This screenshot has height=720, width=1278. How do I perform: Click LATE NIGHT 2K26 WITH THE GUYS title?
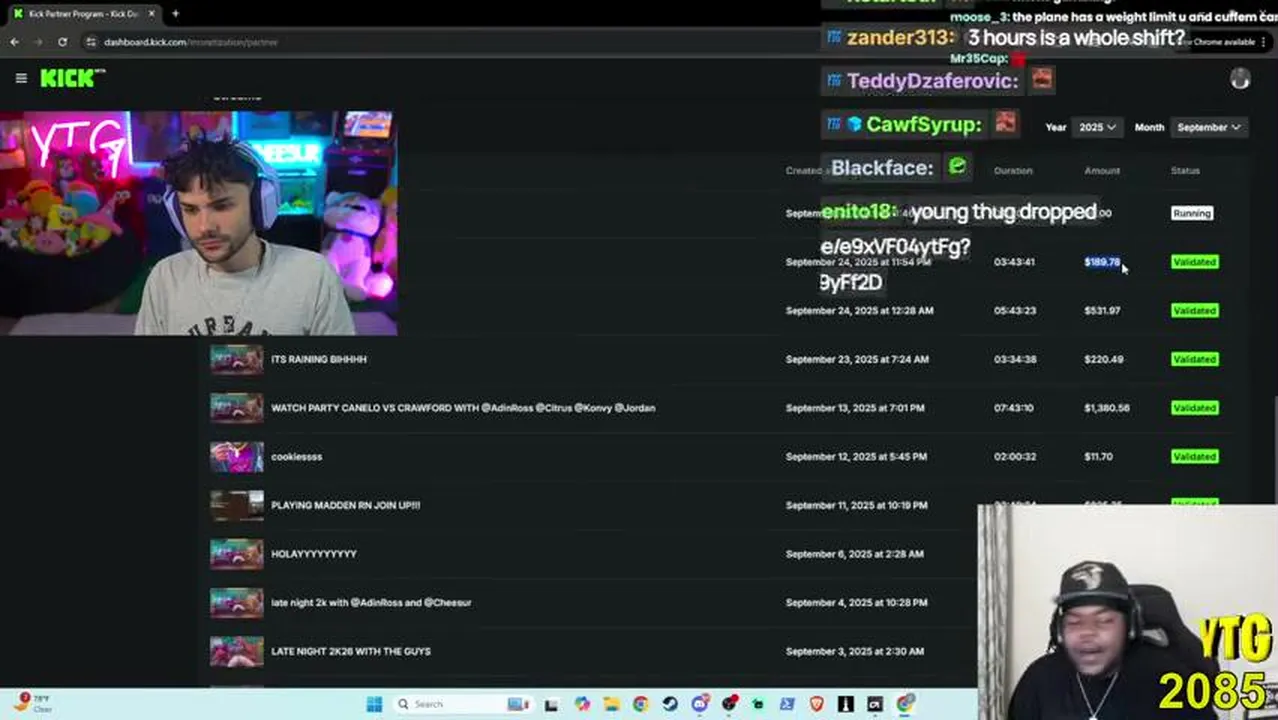point(351,651)
